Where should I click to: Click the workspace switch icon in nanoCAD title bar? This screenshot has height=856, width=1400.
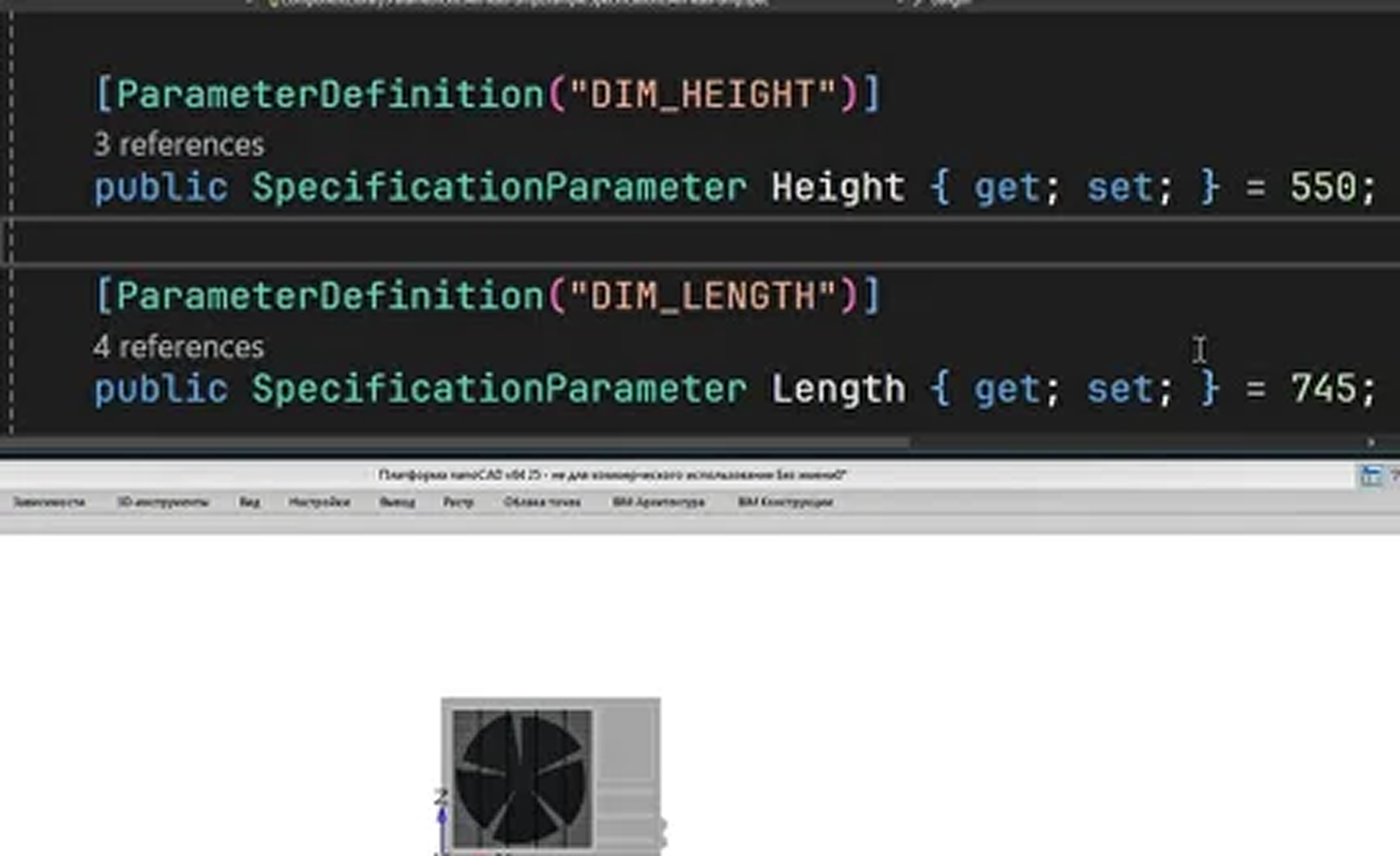point(1370,476)
